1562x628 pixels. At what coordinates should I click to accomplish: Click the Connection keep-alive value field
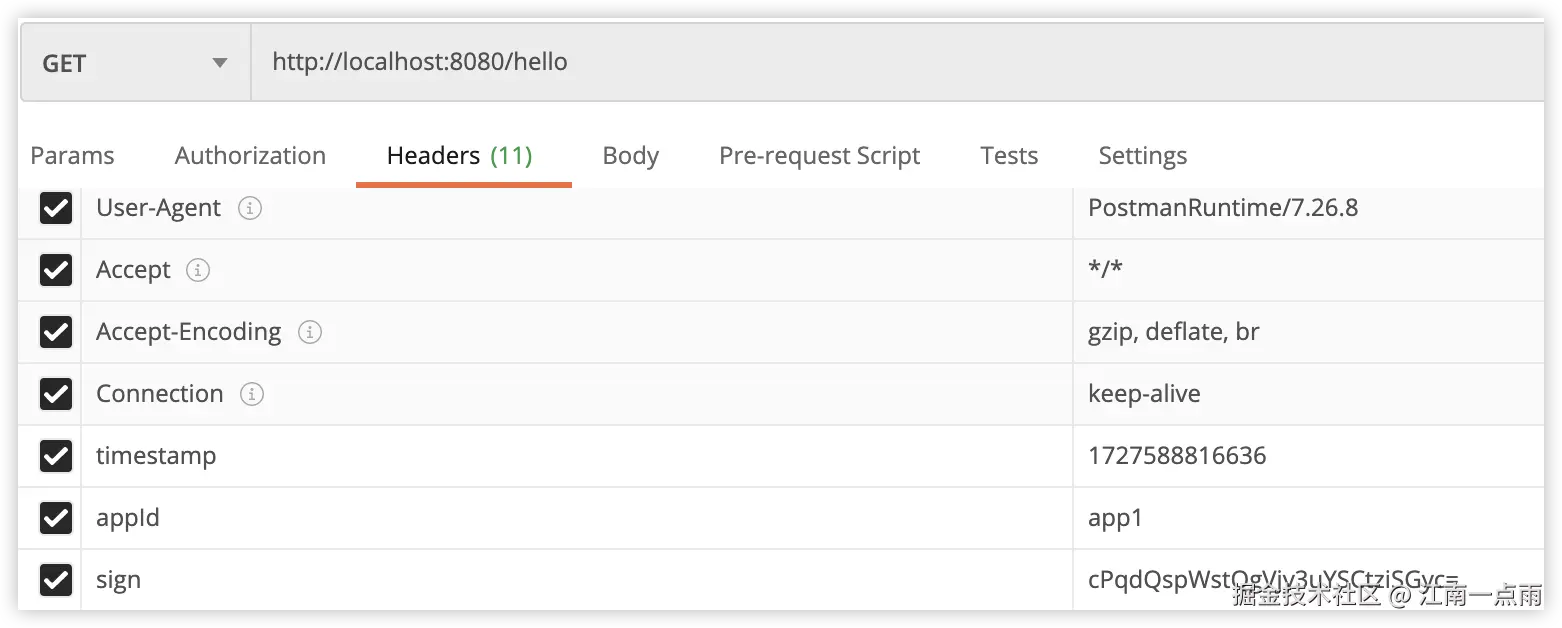click(x=1144, y=394)
